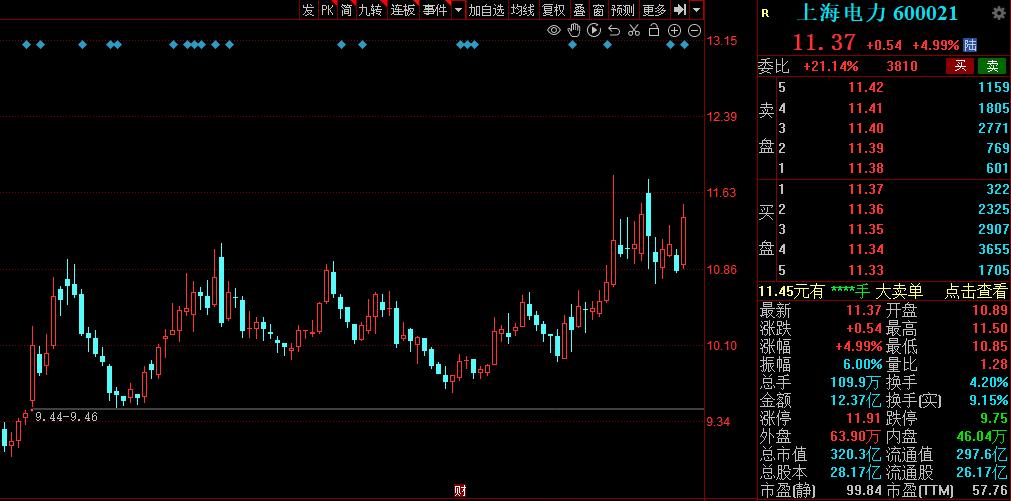
Task: Select the buy level 4 price 11.34
Action: point(866,249)
